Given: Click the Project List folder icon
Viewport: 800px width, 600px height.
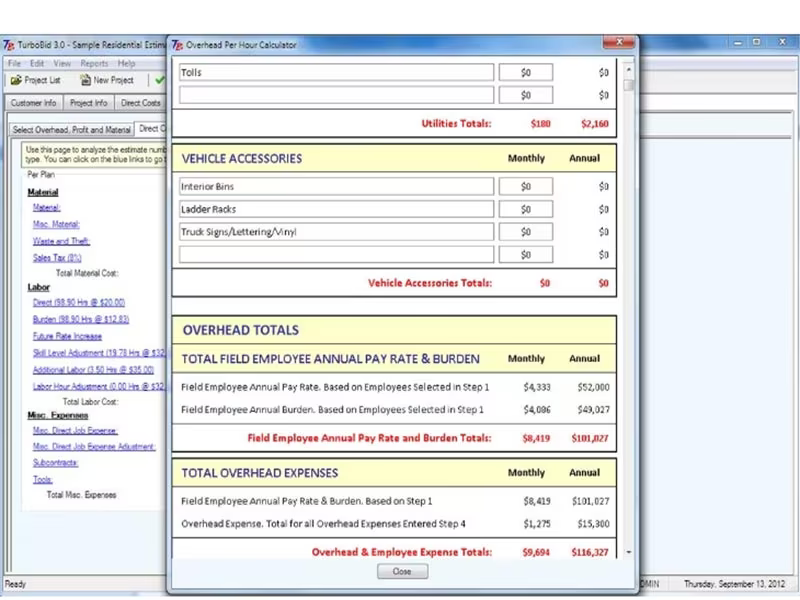Looking at the screenshot, I should point(16,80).
